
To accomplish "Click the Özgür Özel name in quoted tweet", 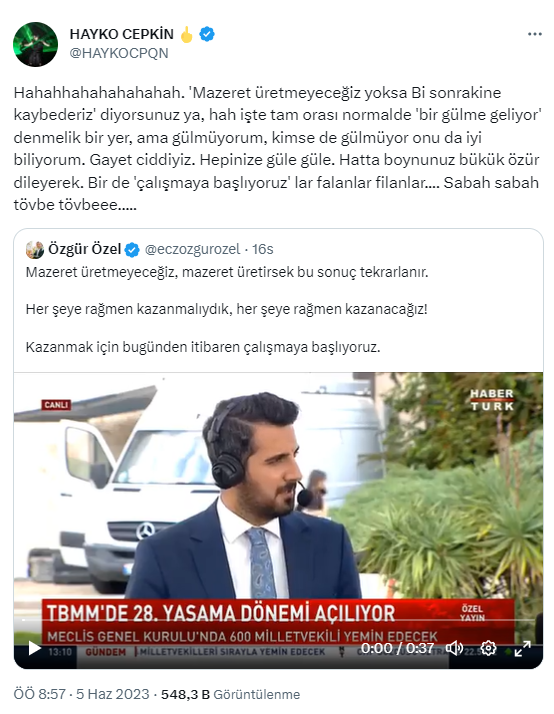I will 85,250.
